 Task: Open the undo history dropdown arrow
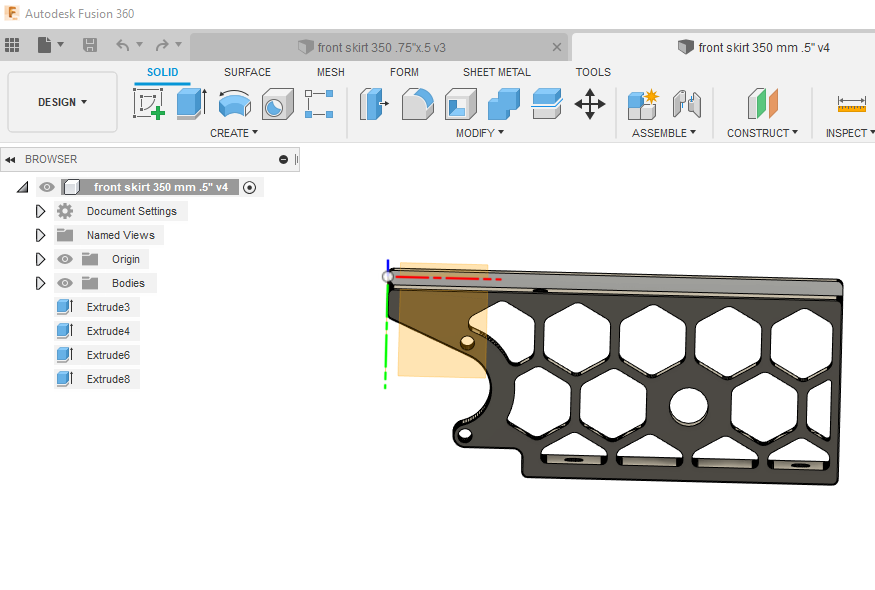[140, 44]
